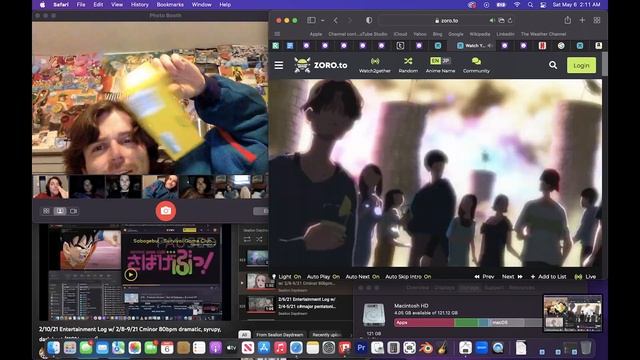Click Add to List under the player
This screenshot has width=640, height=360.
[548, 277]
